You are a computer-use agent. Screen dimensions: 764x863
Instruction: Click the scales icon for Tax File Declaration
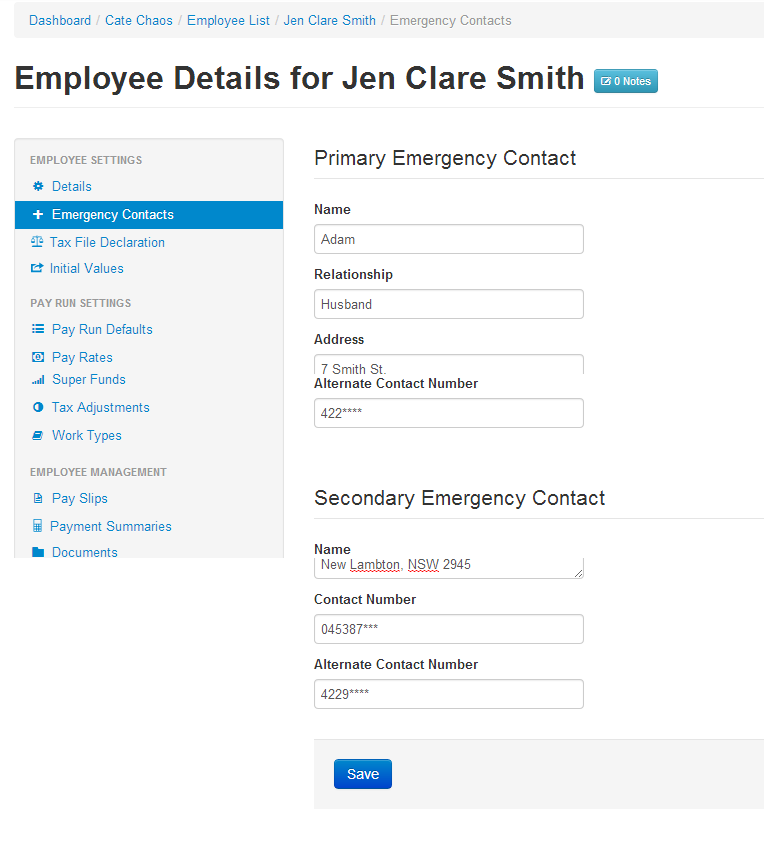pos(37,242)
